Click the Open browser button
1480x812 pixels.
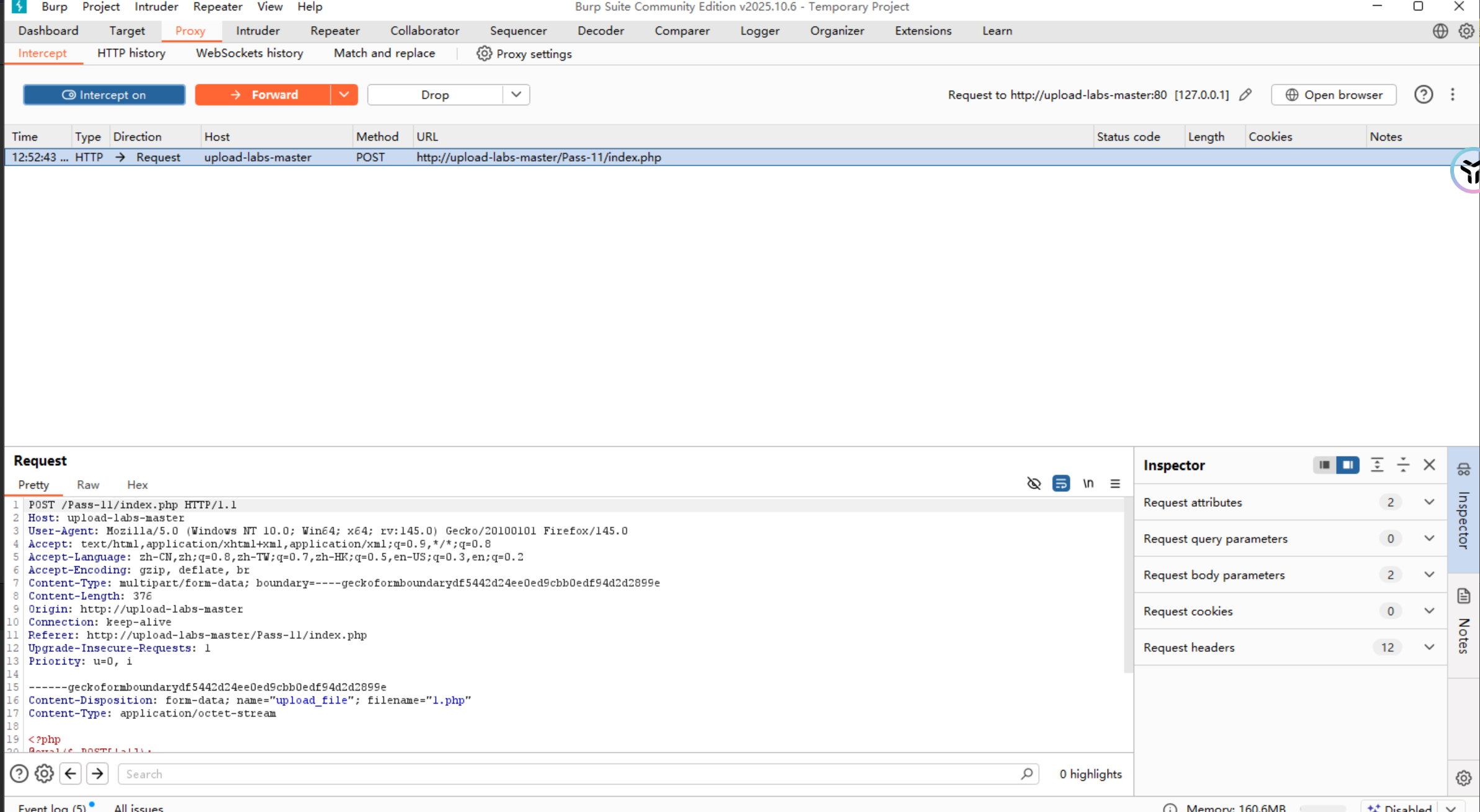[1333, 94]
